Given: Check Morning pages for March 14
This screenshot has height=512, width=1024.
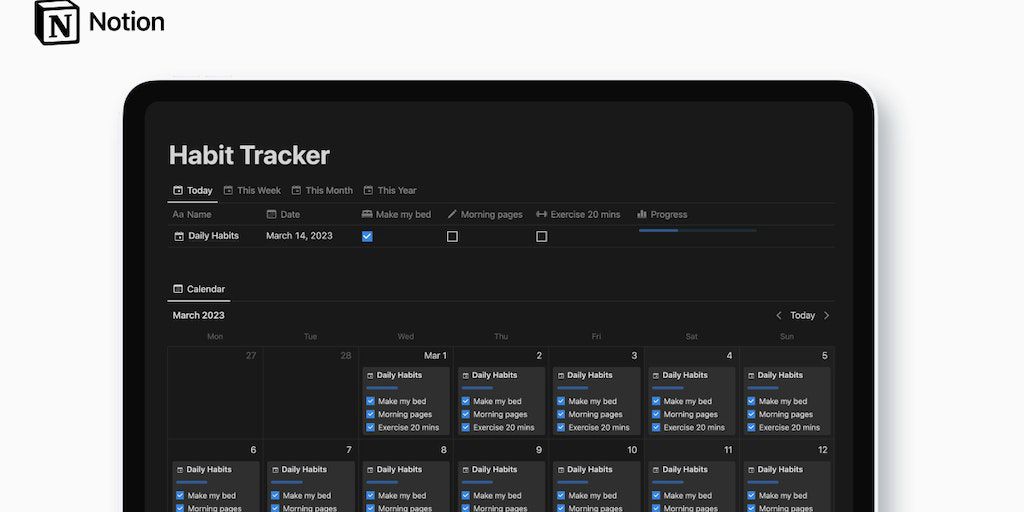Looking at the screenshot, I should pos(452,236).
